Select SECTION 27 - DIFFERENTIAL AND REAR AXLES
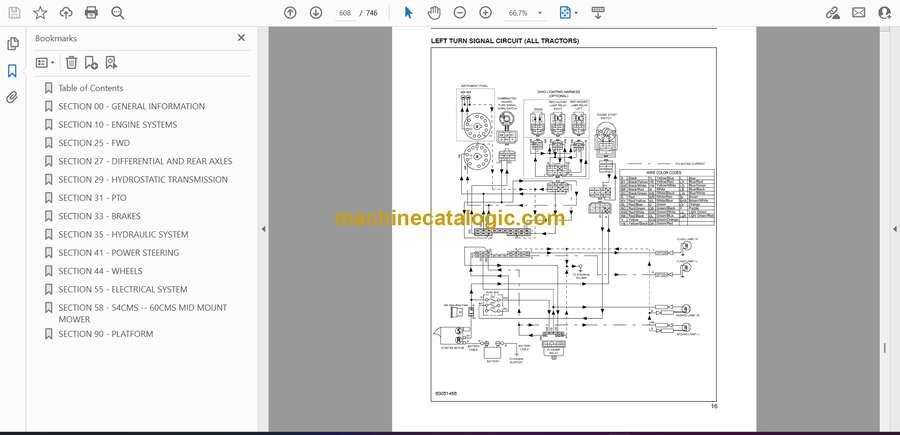The image size is (900, 435). tap(145, 161)
